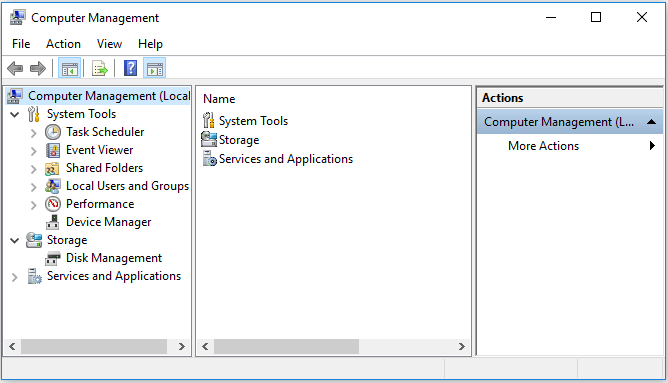
Task: Click the Local Users and Groups icon
Action: click(x=53, y=186)
